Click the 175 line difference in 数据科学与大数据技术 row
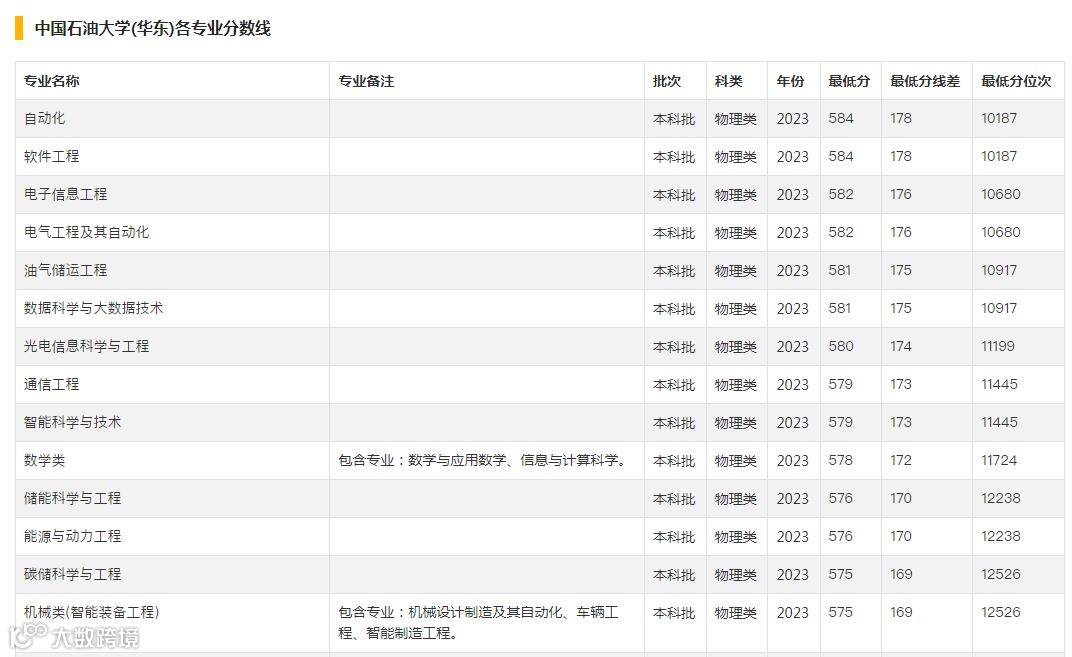This screenshot has width=1072, height=657. [901, 308]
